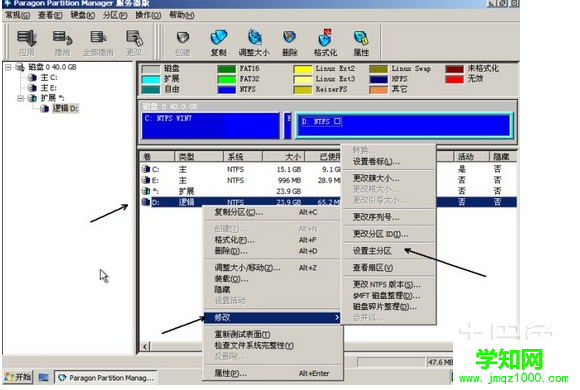This screenshot has height=390, width=580.
Task: Choose 磁盘碎片整理(D)... from submenu
Action: coord(388,307)
